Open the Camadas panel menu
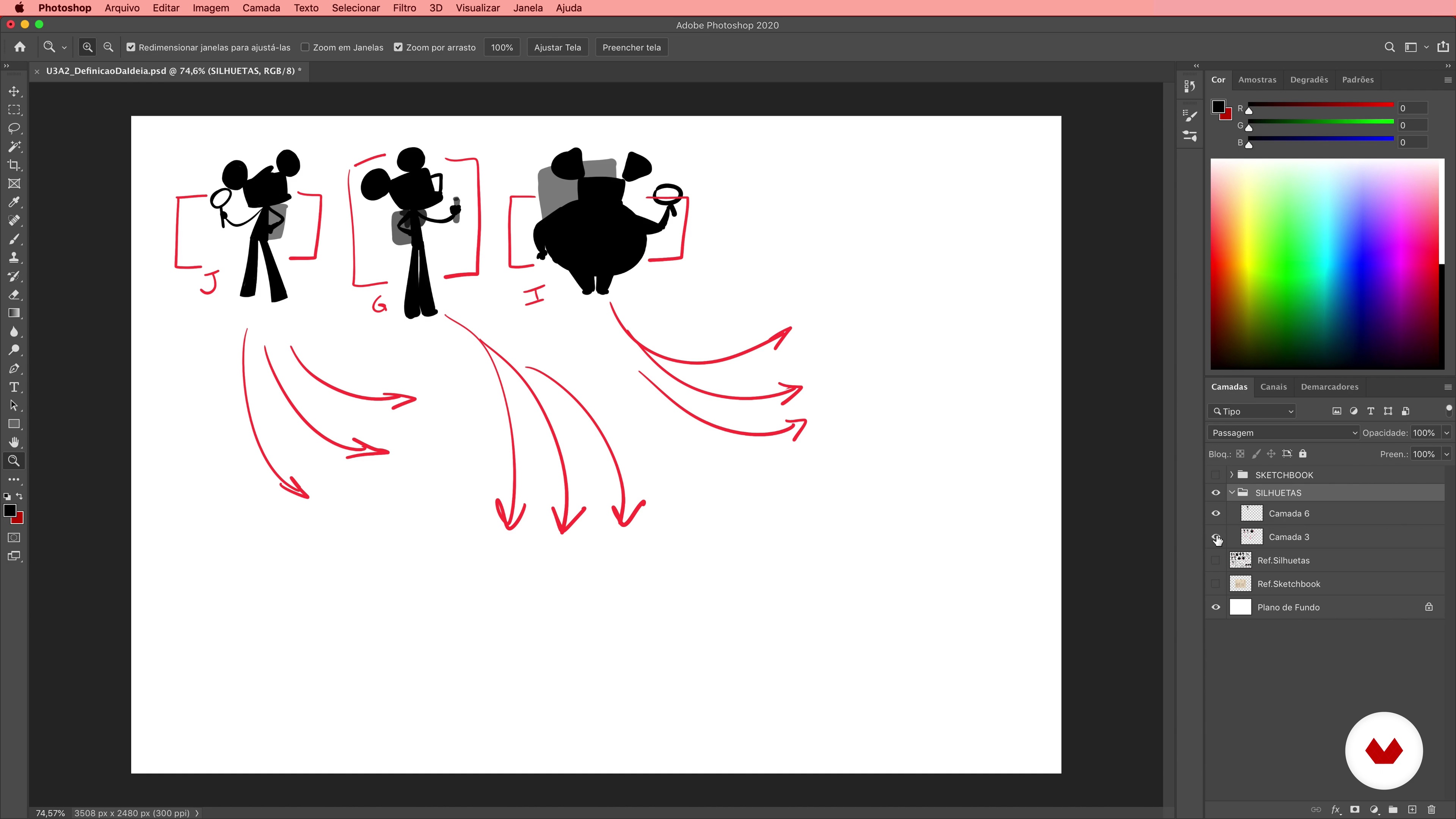1456x819 pixels. click(x=1448, y=387)
